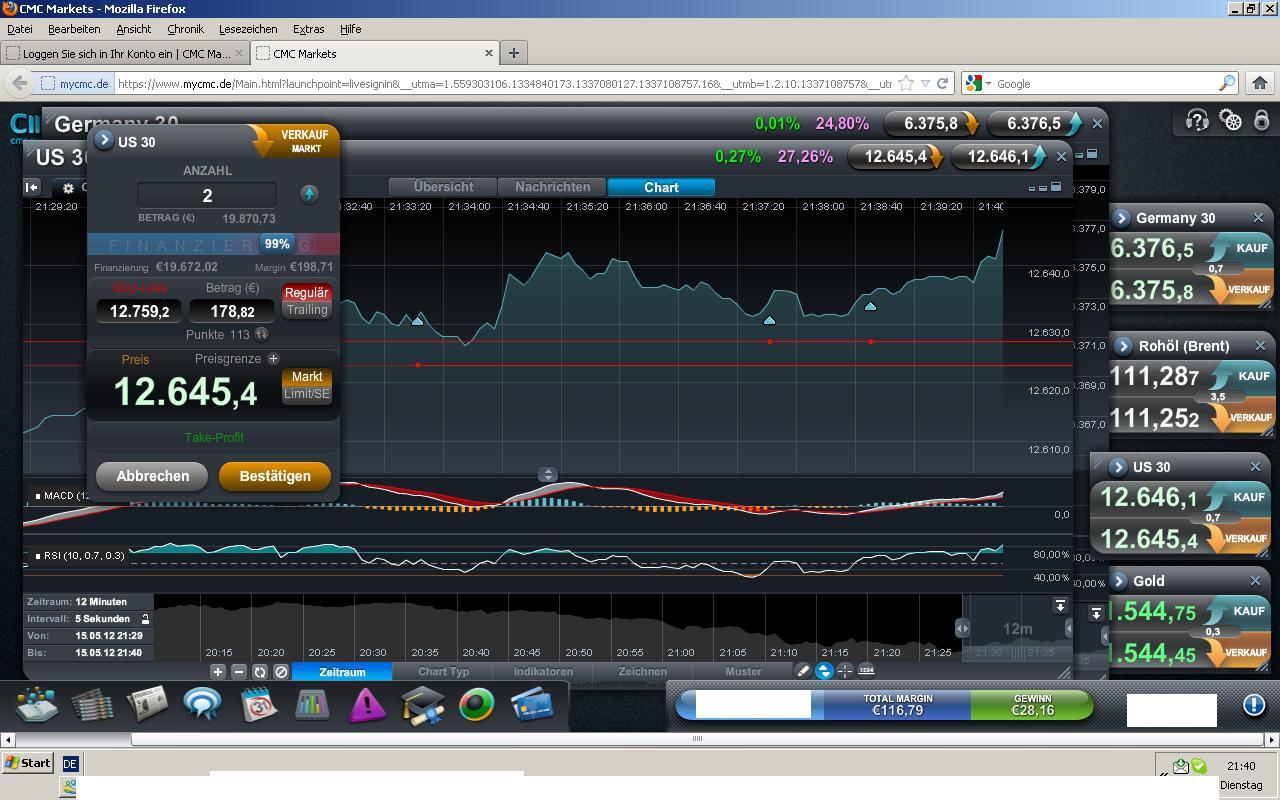Open the calendar dock icon

[258, 705]
